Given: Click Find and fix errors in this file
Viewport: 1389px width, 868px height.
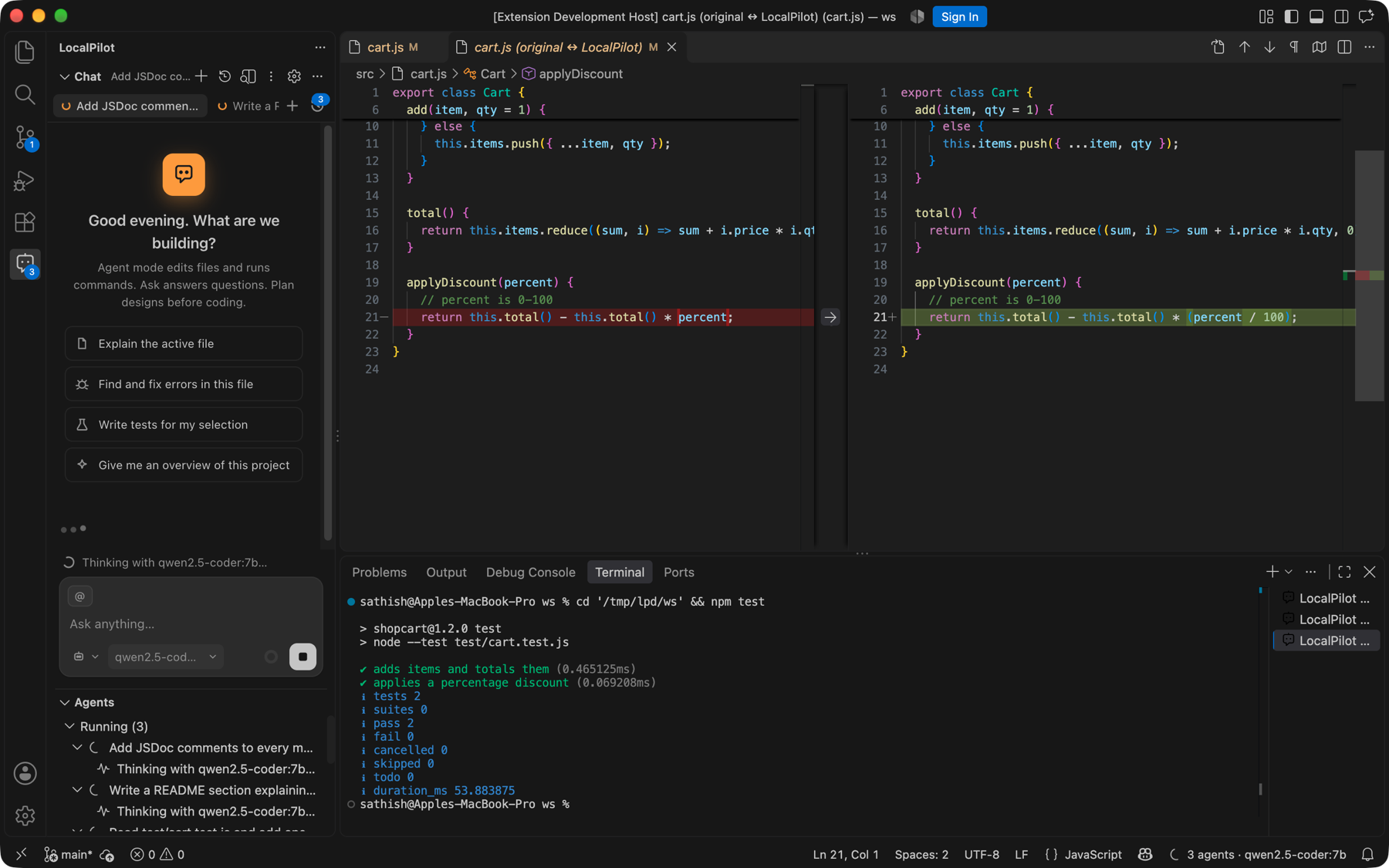Looking at the screenshot, I should click(184, 384).
